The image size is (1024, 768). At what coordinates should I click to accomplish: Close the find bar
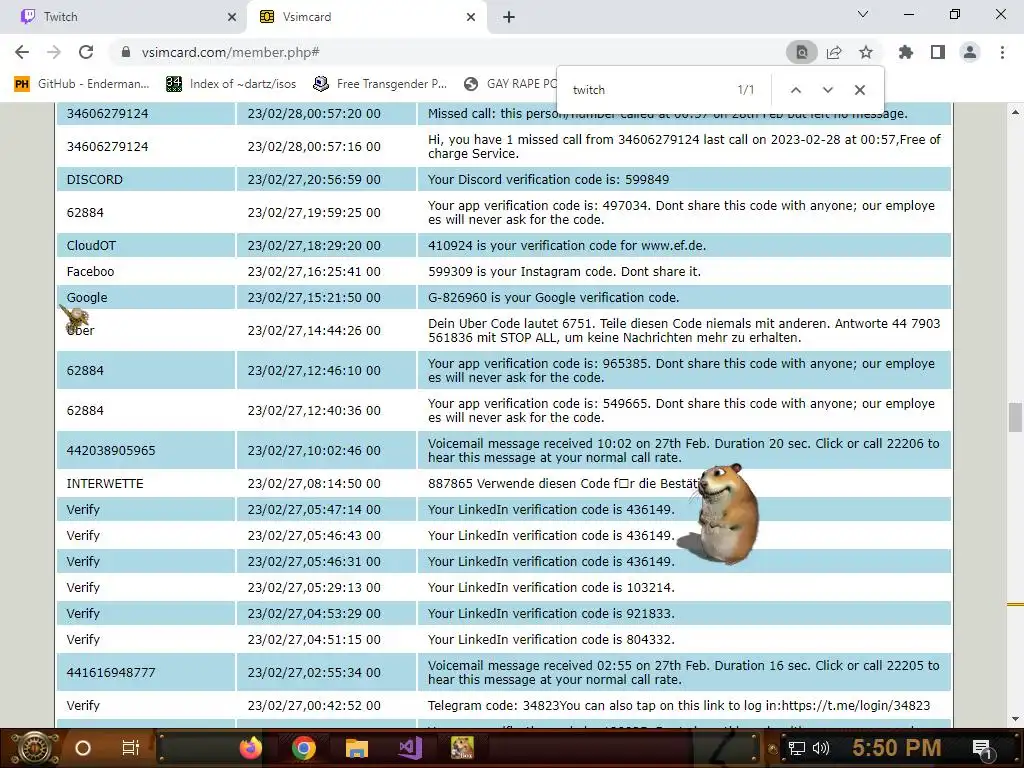(859, 90)
